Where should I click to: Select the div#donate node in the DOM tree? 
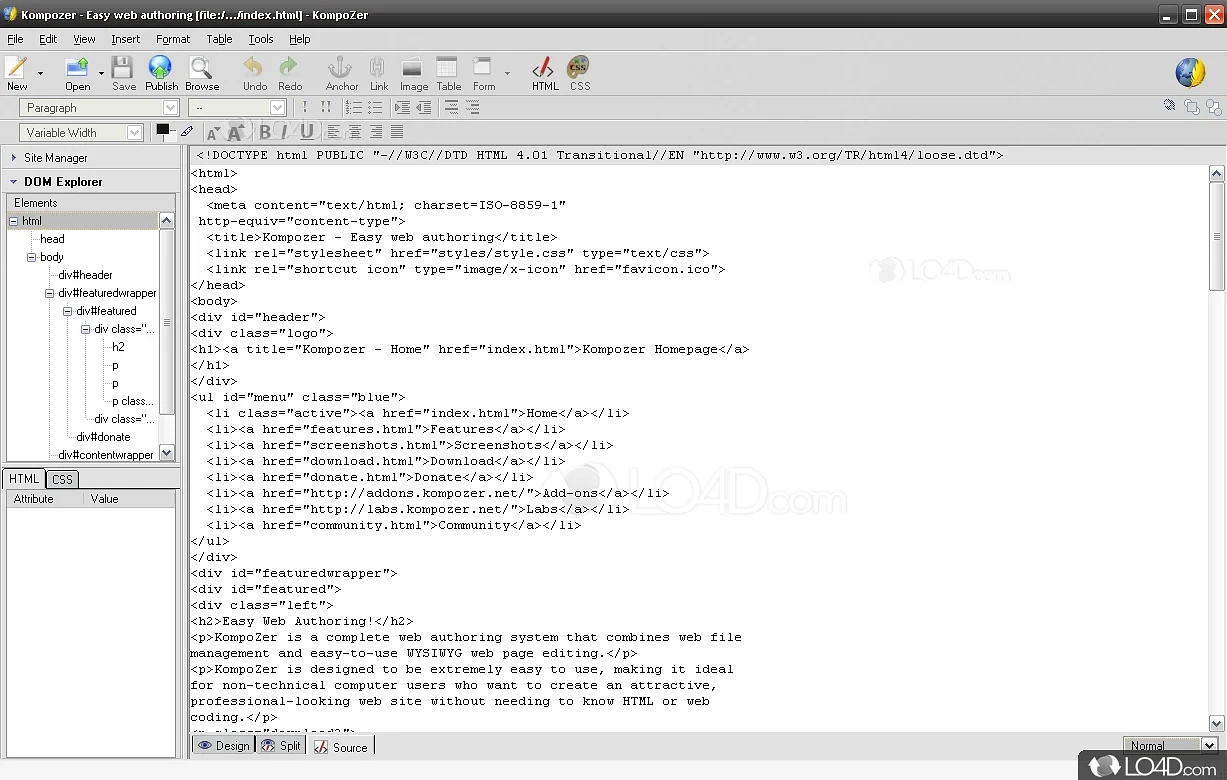103,437
